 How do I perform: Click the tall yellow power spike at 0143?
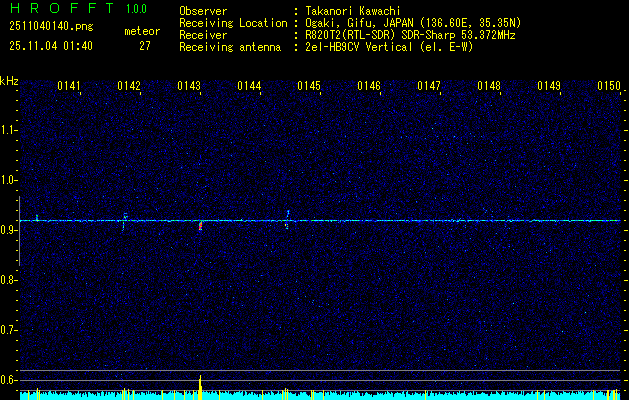pyautogui.click(x=200, y=387)
